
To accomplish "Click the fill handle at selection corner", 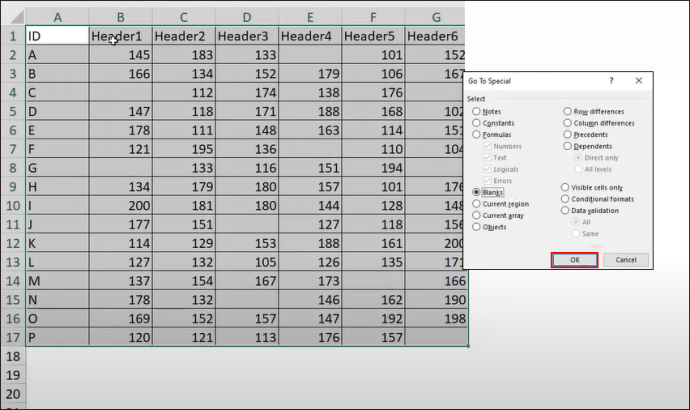I will click(468, 346).
